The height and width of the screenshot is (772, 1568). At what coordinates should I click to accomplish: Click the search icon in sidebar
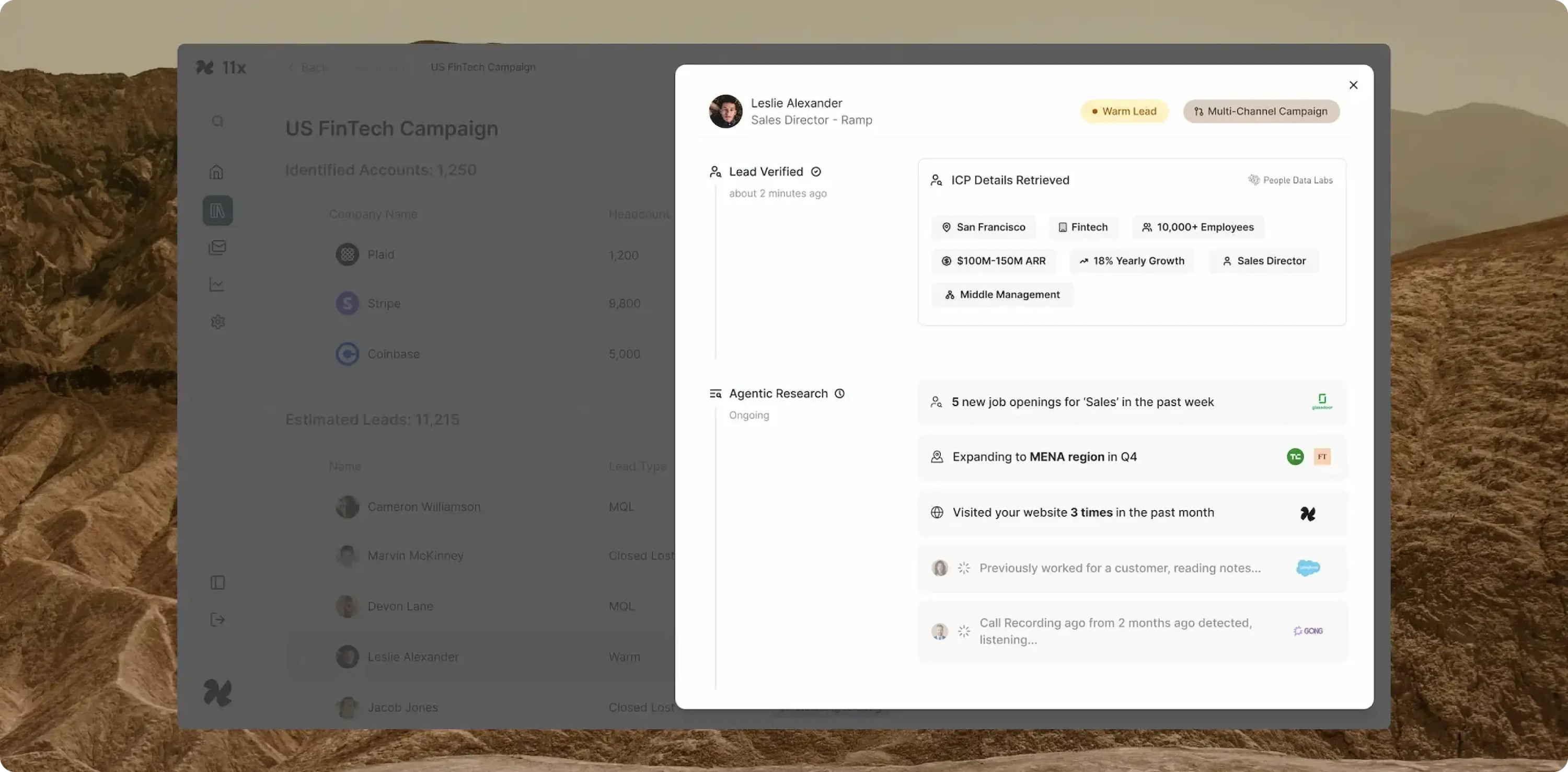pos(217,121)
